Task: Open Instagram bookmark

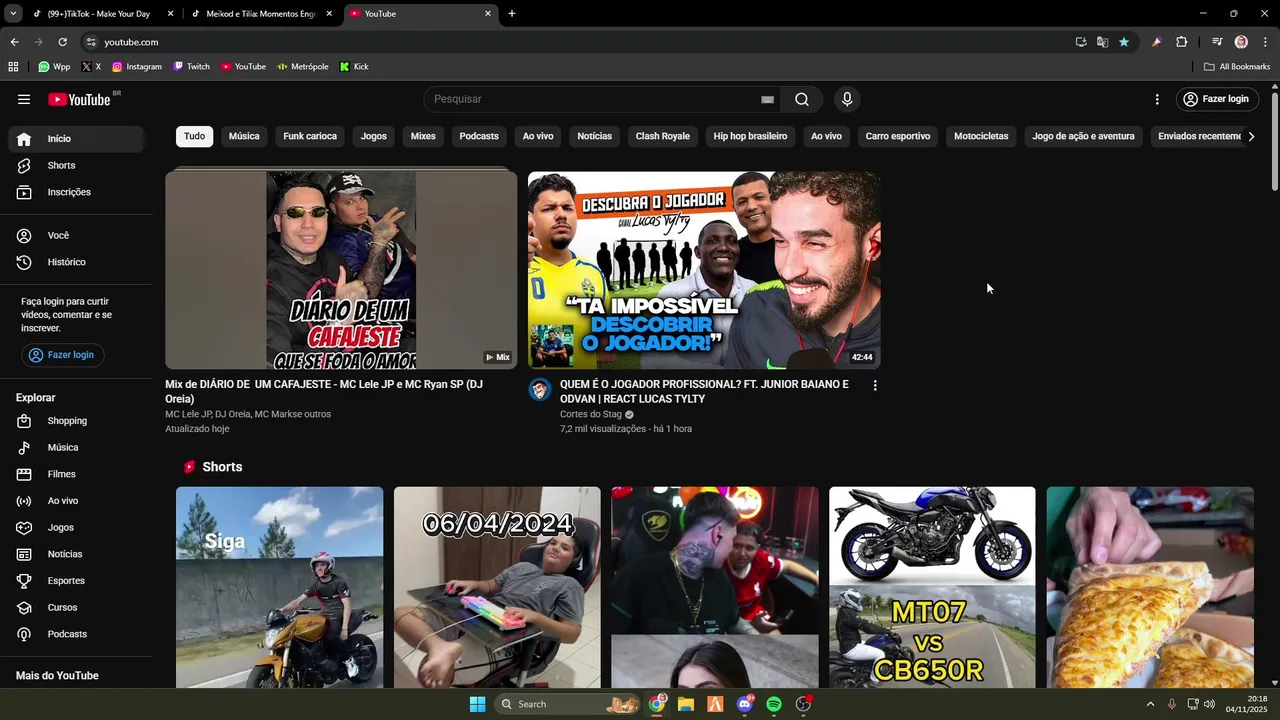Action: tap(136, 67)
